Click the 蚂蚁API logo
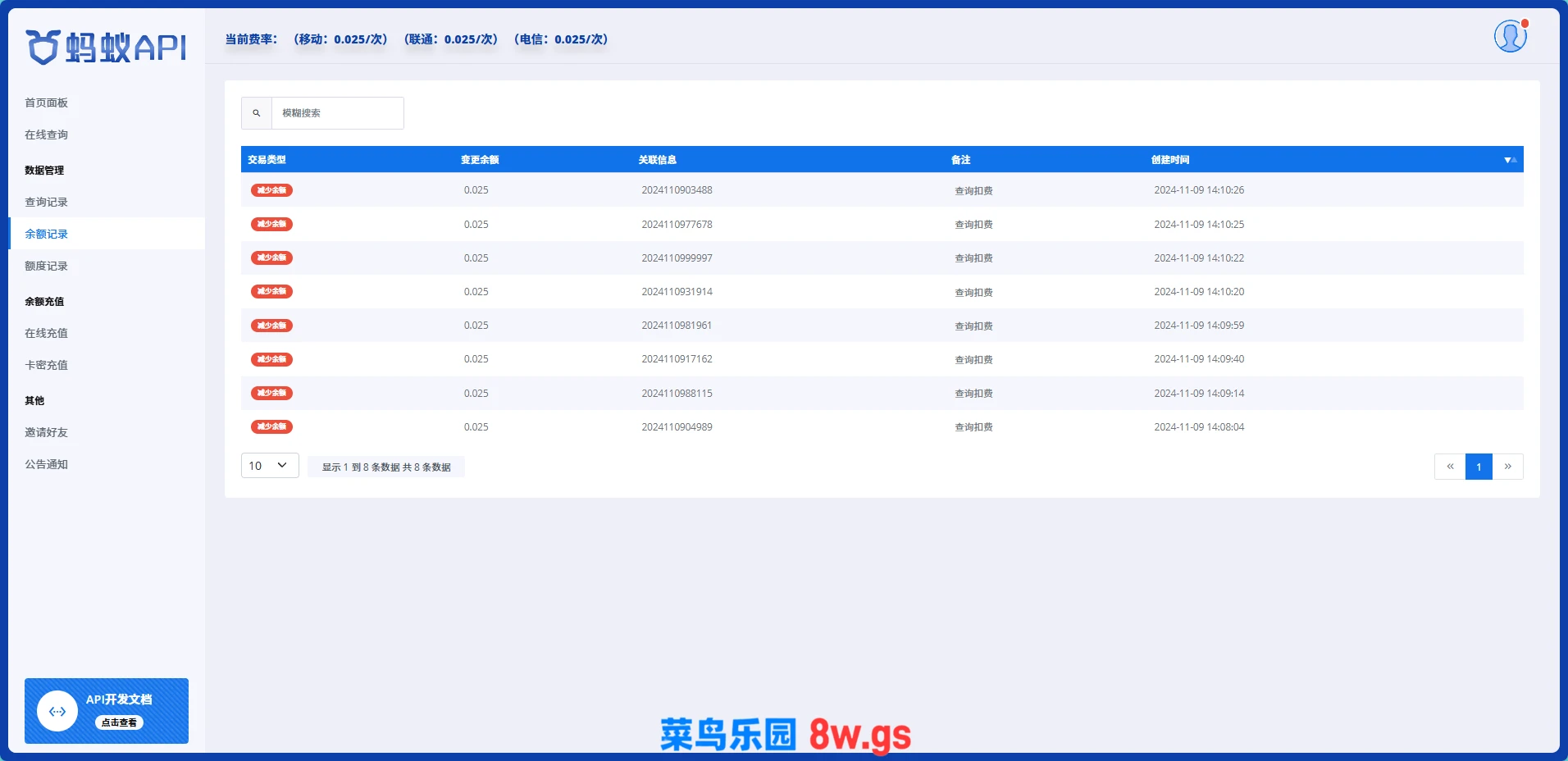Screen dimensions: 1568x761 (107, 48)
